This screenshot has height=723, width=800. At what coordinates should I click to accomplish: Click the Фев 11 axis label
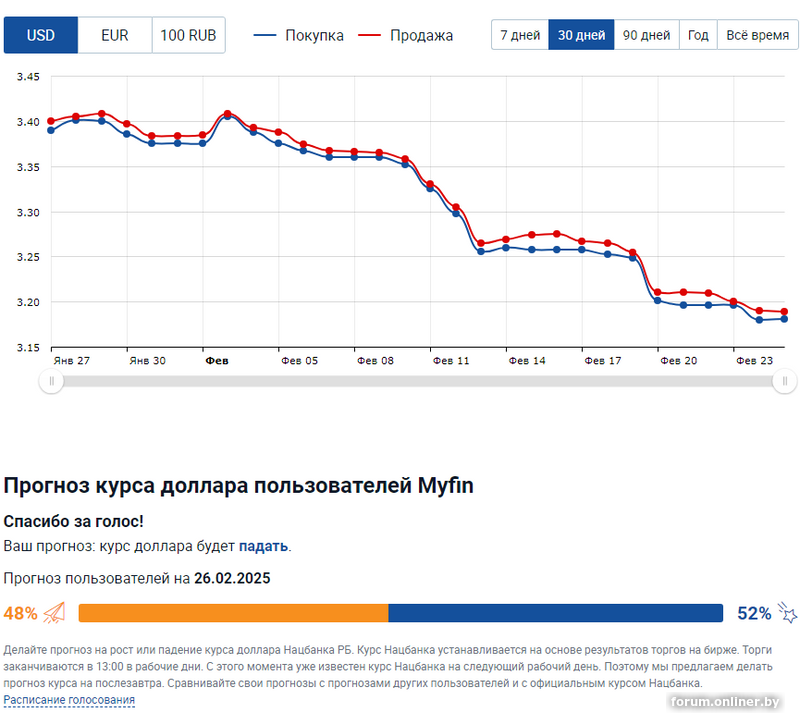(x=451, y=361)
